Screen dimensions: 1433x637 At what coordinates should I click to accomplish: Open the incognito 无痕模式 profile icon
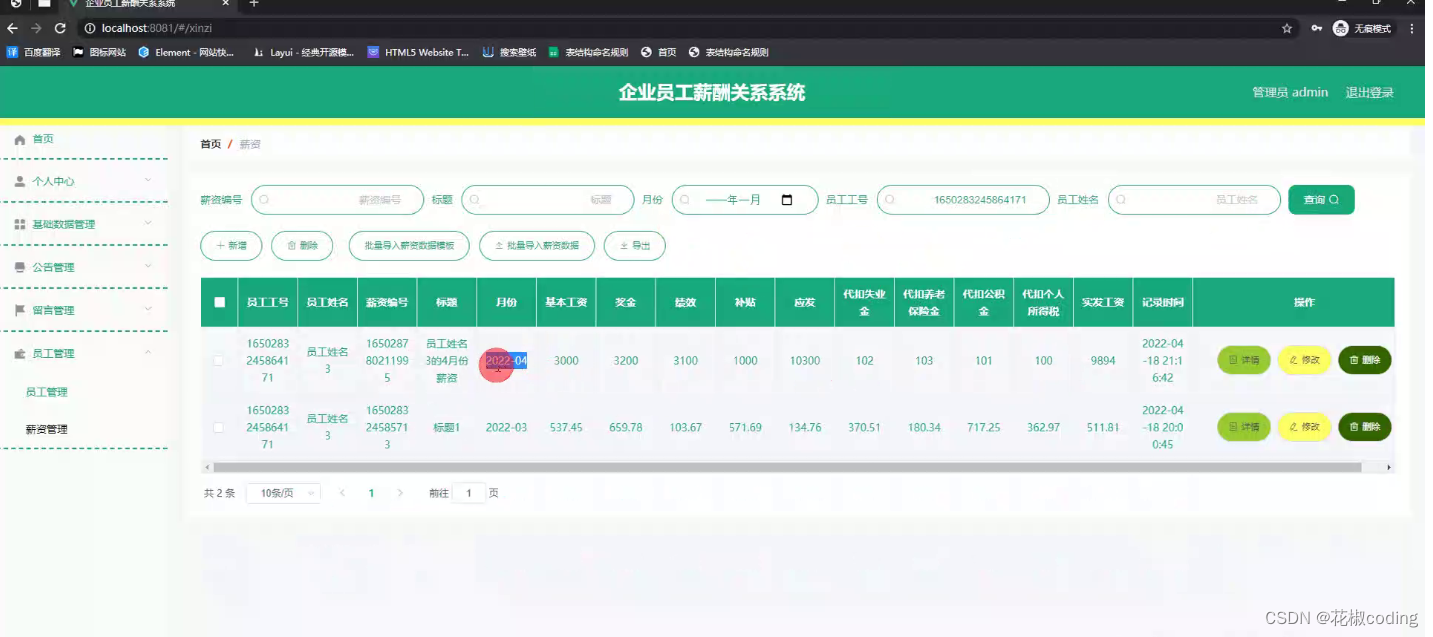pos(1362,29)
